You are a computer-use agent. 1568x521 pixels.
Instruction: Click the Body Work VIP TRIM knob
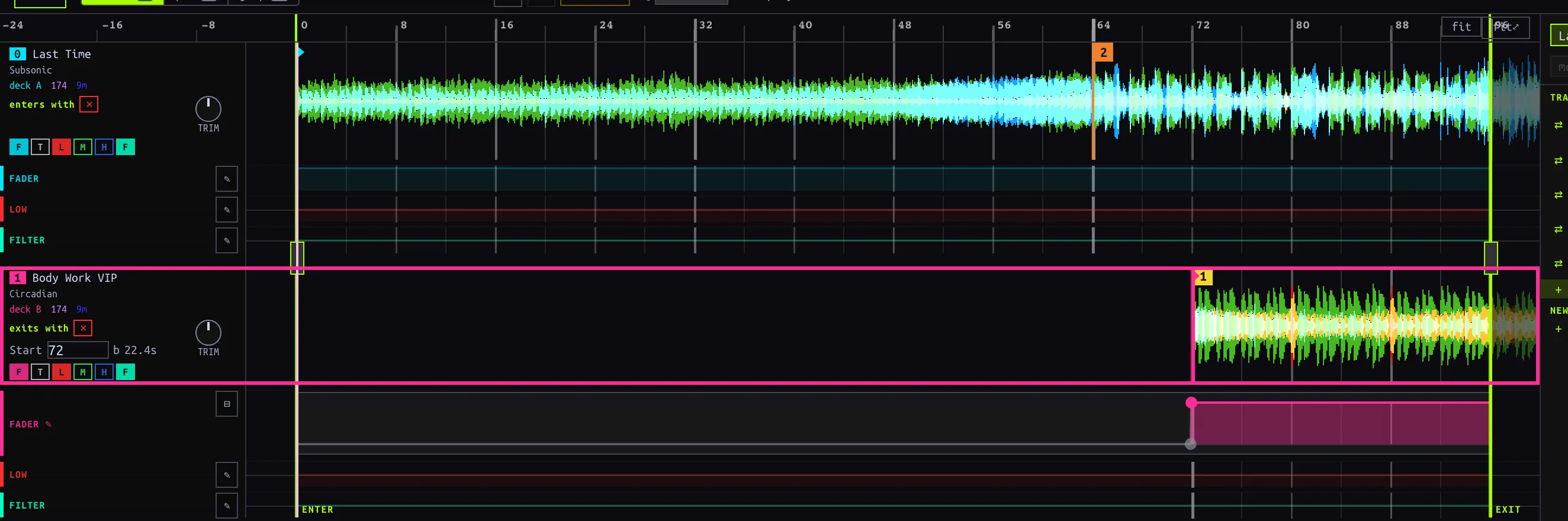click(208, 333)
